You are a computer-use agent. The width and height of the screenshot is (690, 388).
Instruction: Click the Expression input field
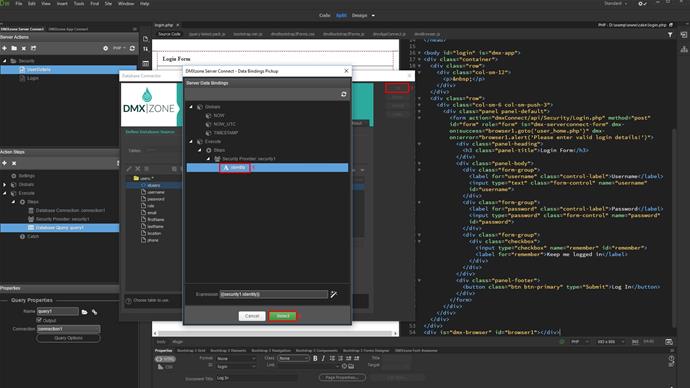tap(274, 294)
